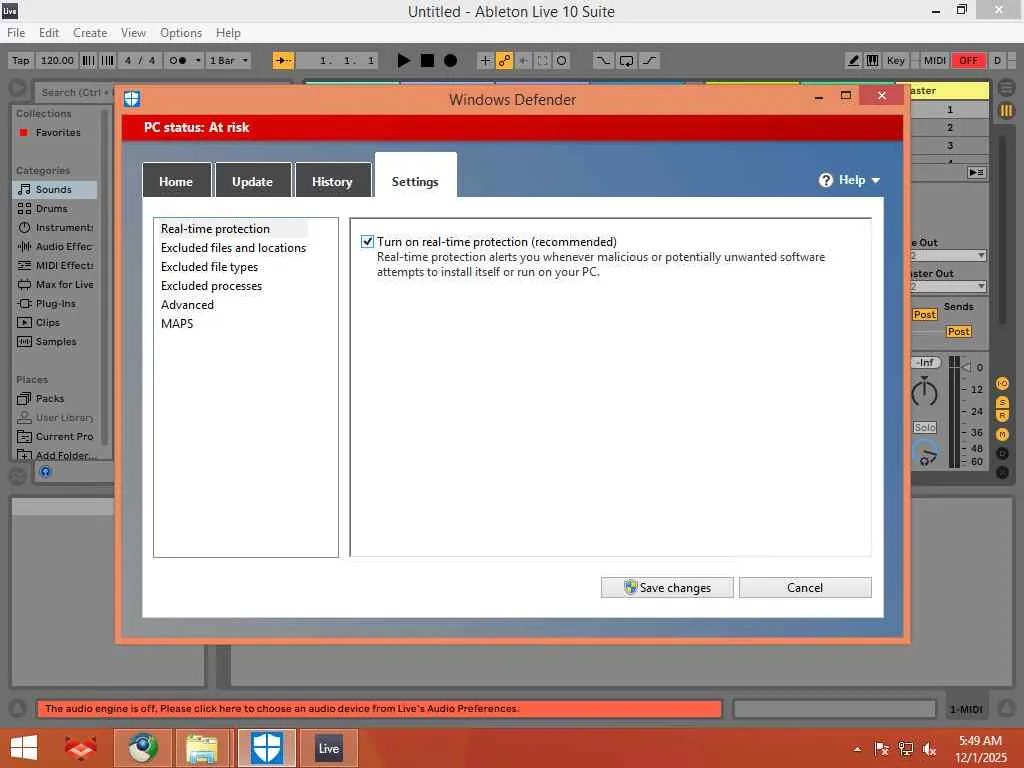The height and width of the screenshot is (768, 1024).
Task: Show hidden tray icons arrow
Action: [x=857, y=749]
